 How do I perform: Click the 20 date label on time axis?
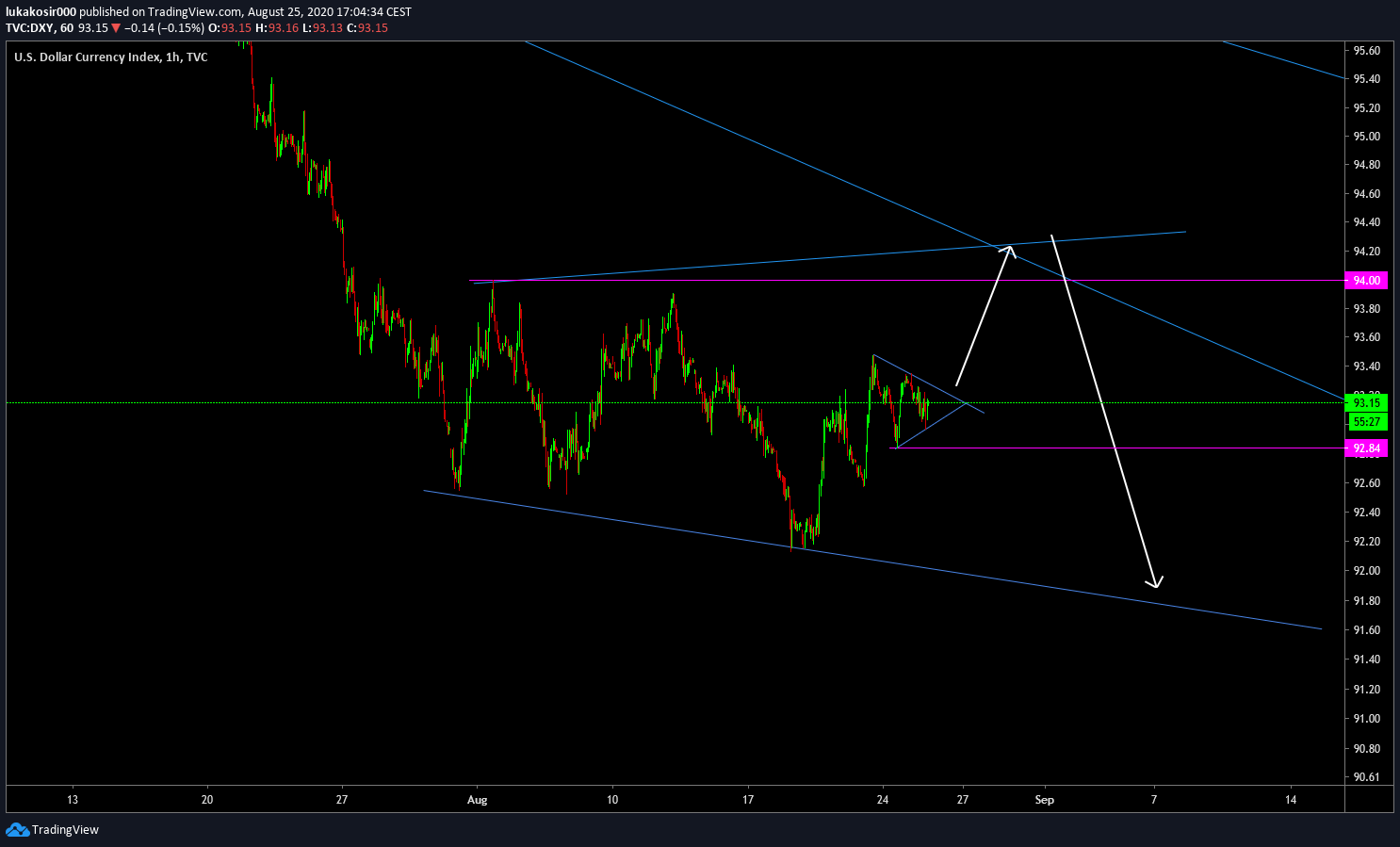coord(207,800)
